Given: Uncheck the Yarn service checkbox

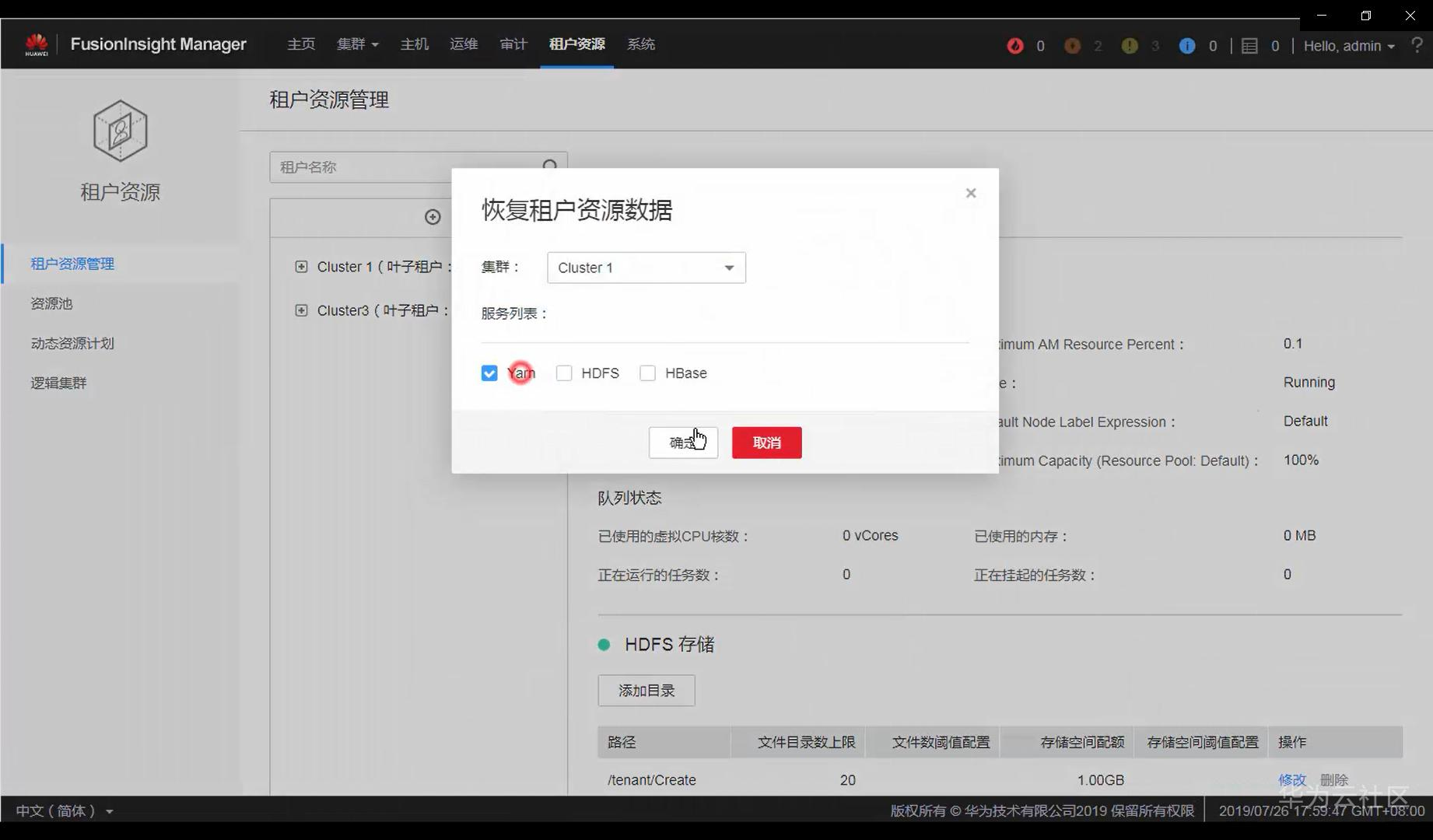Looking at the screenshot, I should (x=489, y=373).
